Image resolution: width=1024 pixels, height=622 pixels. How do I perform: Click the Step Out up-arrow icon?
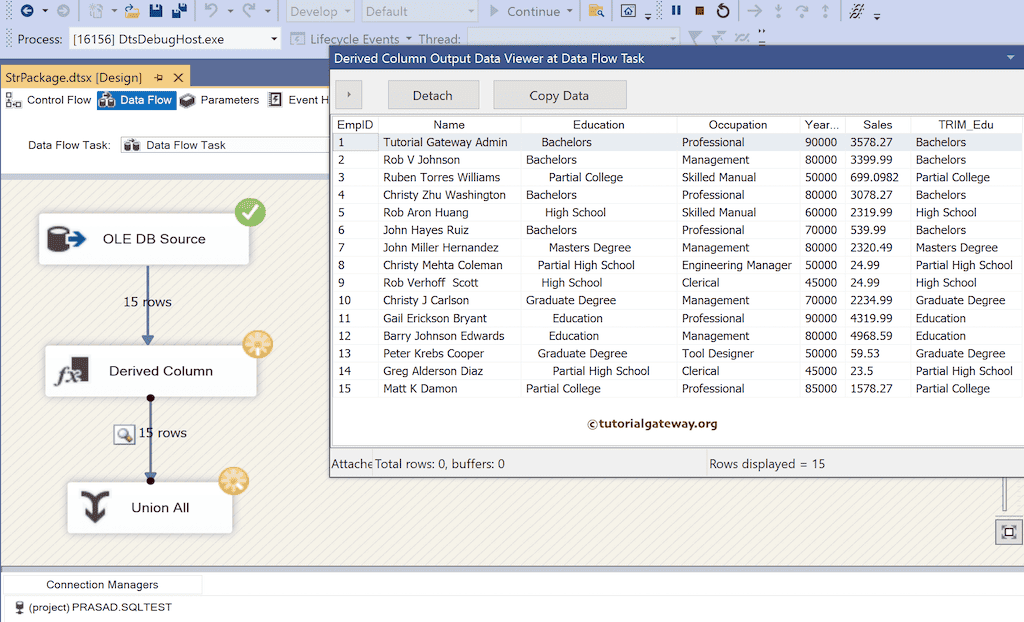[825, 11]
